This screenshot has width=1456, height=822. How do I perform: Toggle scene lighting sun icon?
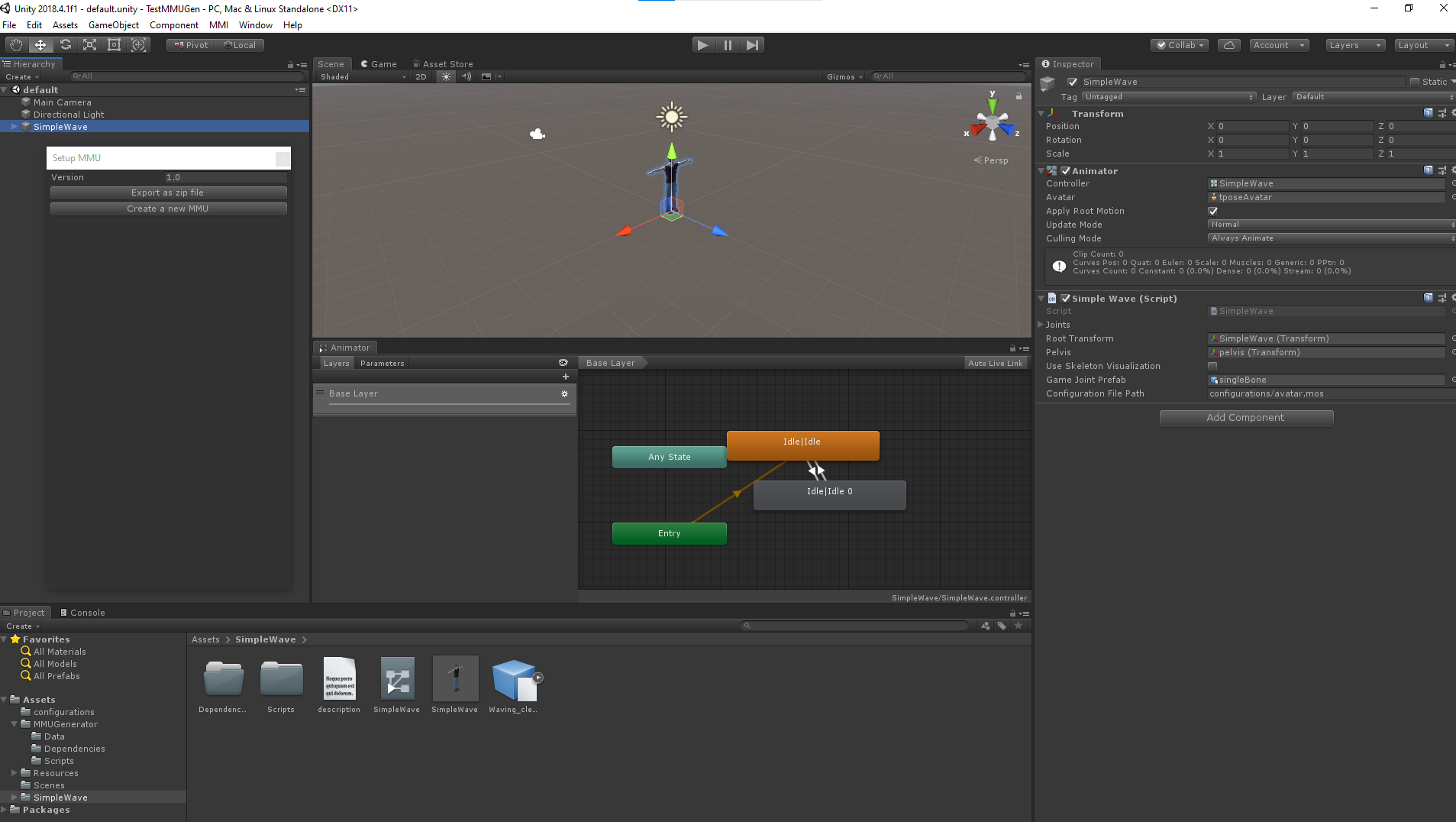point(447,76)
